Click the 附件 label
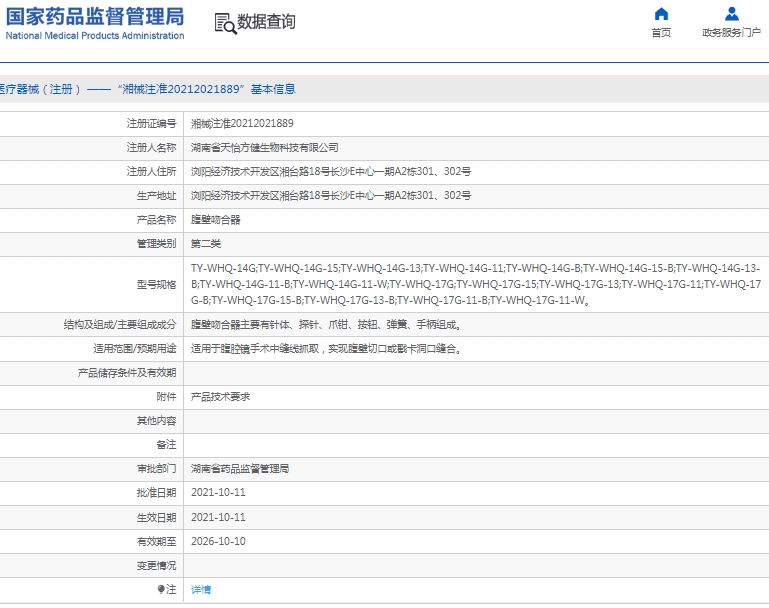The width and height of the screenshot is (769, 608). 166,397
